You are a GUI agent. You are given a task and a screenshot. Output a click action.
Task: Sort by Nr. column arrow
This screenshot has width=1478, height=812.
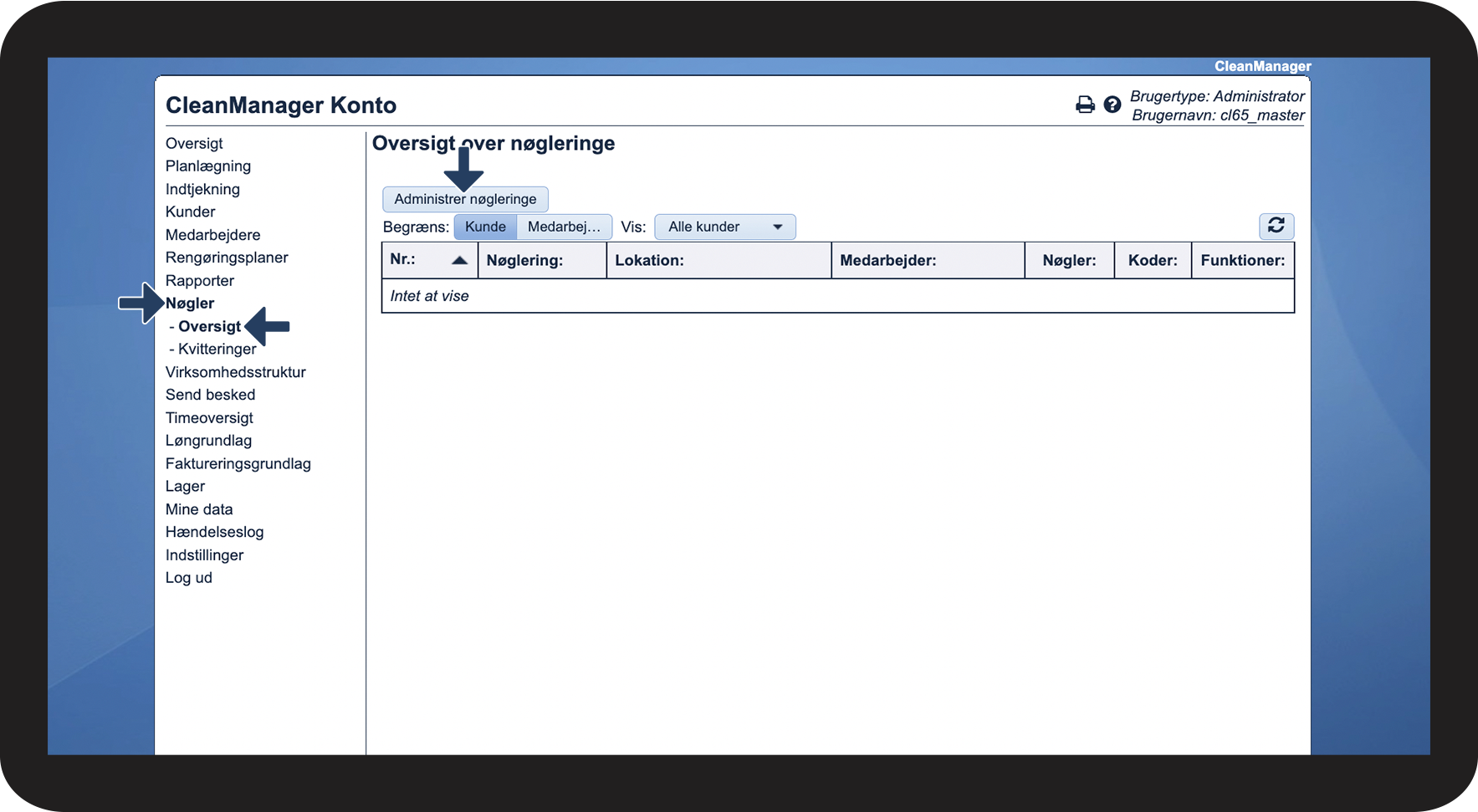[459, 260]
